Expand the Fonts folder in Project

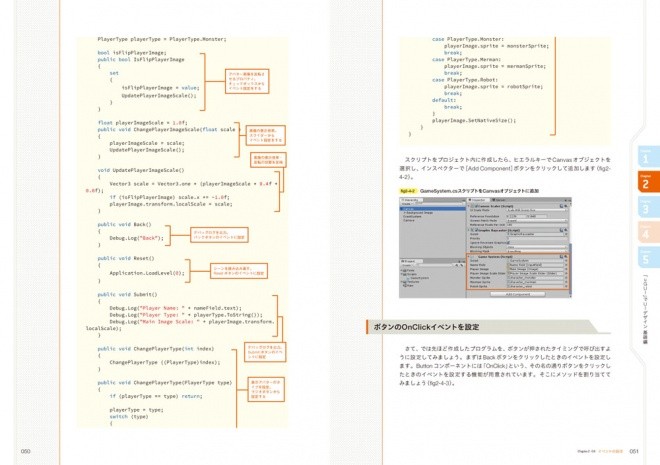[x=402, y=270]
